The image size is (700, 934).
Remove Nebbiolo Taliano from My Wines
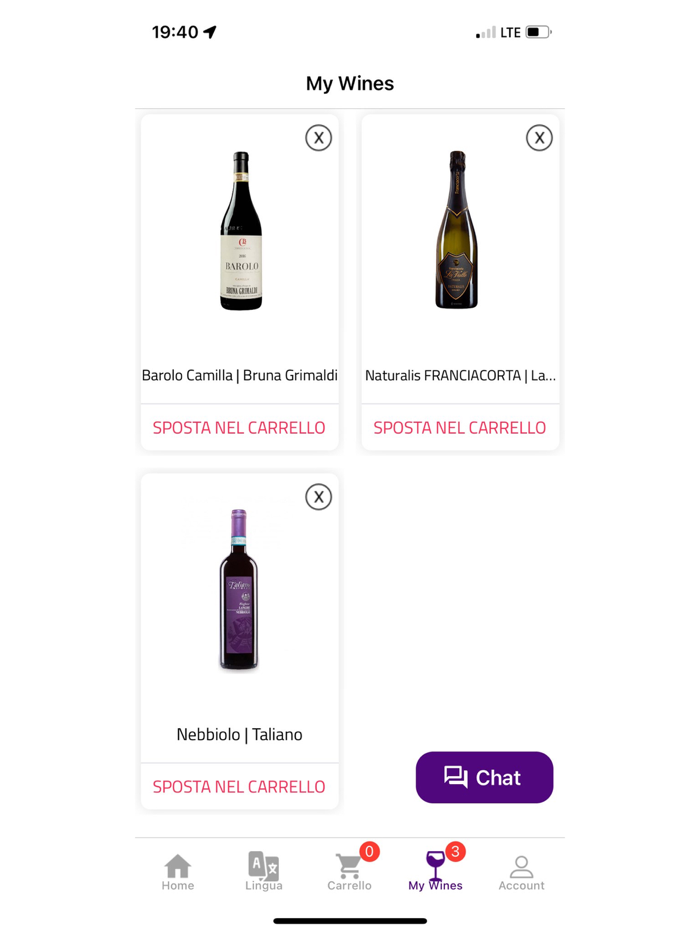(x=318, y=497)
